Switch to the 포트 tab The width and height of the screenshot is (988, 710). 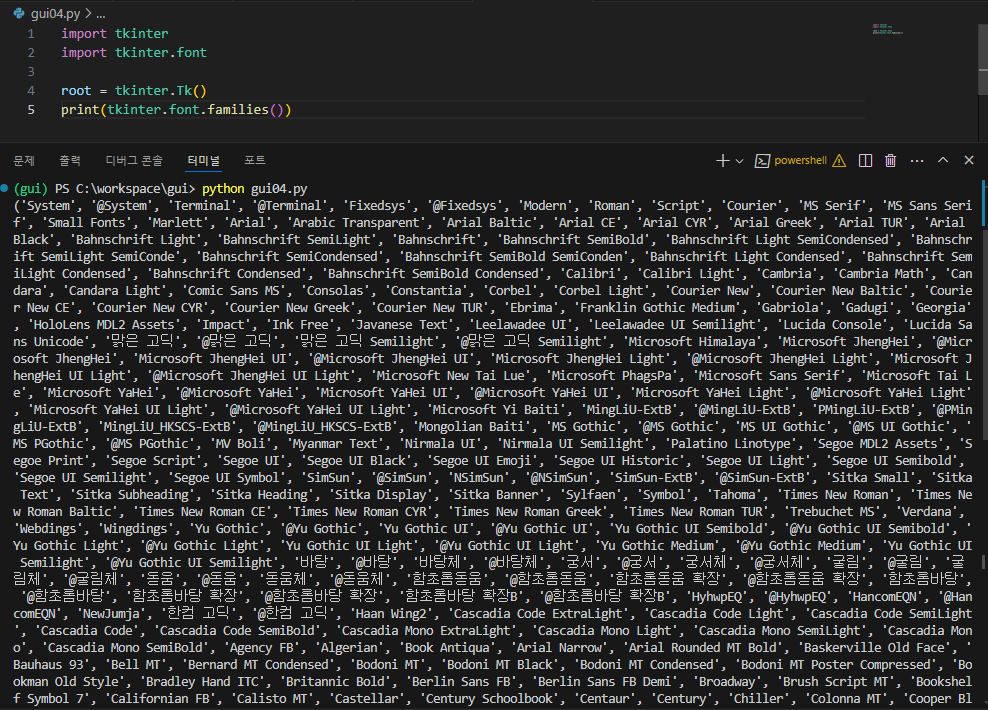pos(255,161)
